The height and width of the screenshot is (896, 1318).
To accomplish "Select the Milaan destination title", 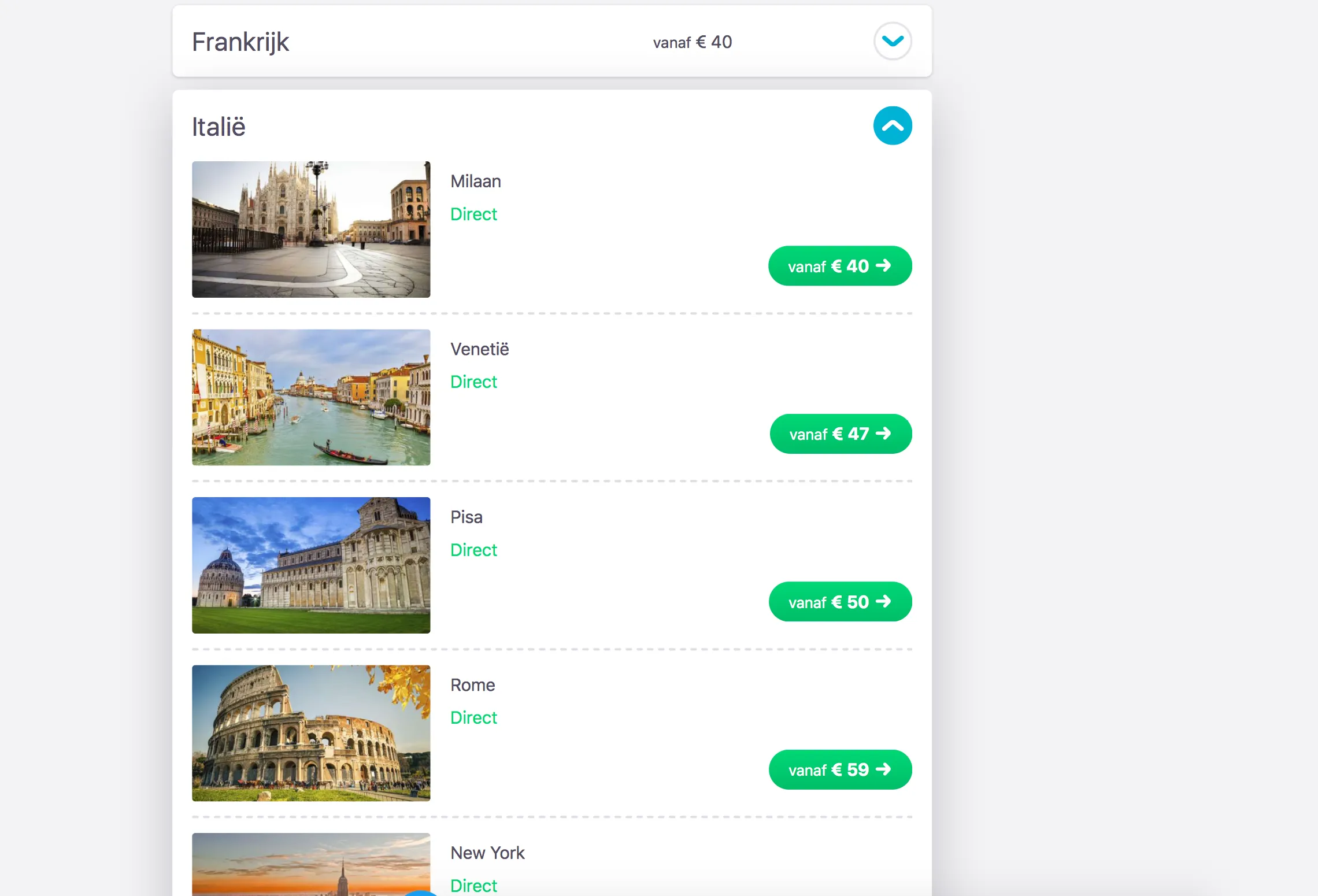I will [476, 182].
